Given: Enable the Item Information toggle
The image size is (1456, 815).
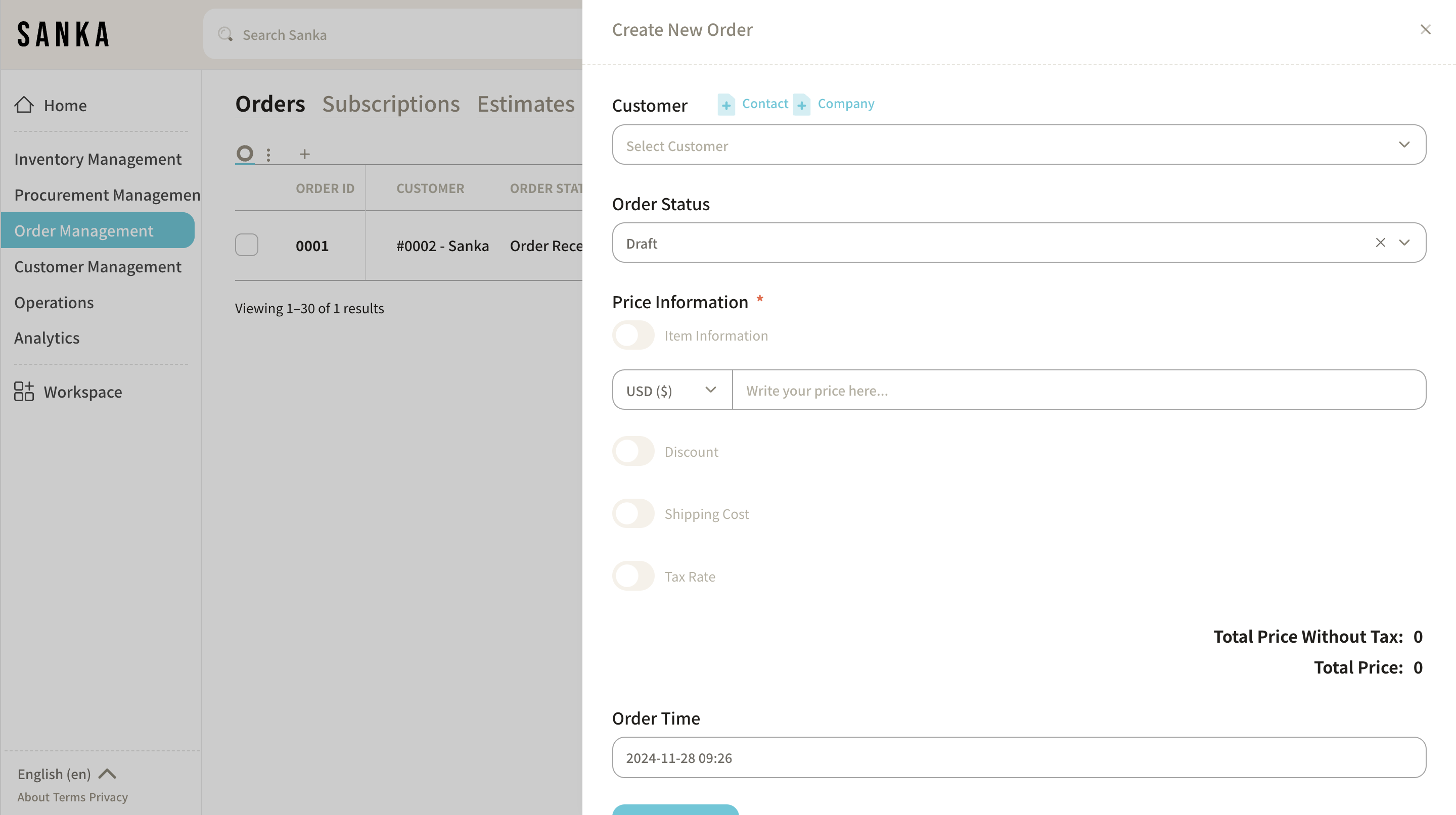Looking at the screenshot, I should [x=633, y=335].
